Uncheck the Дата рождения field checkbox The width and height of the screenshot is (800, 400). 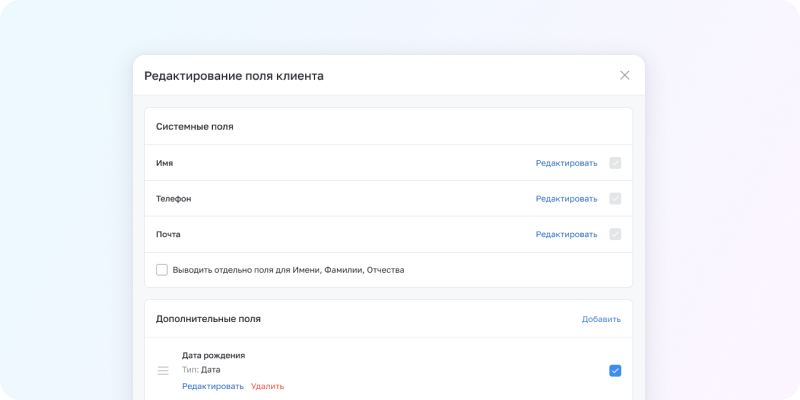615,371
